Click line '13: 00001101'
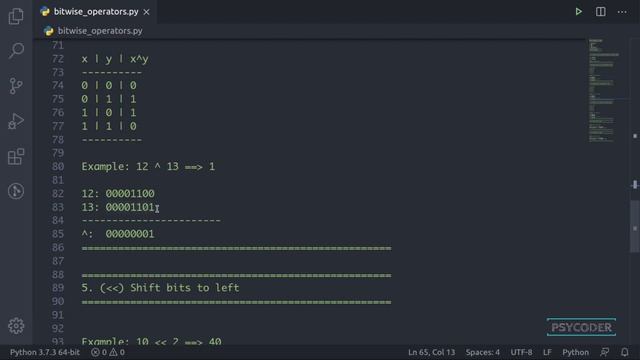 coord(118,207)
